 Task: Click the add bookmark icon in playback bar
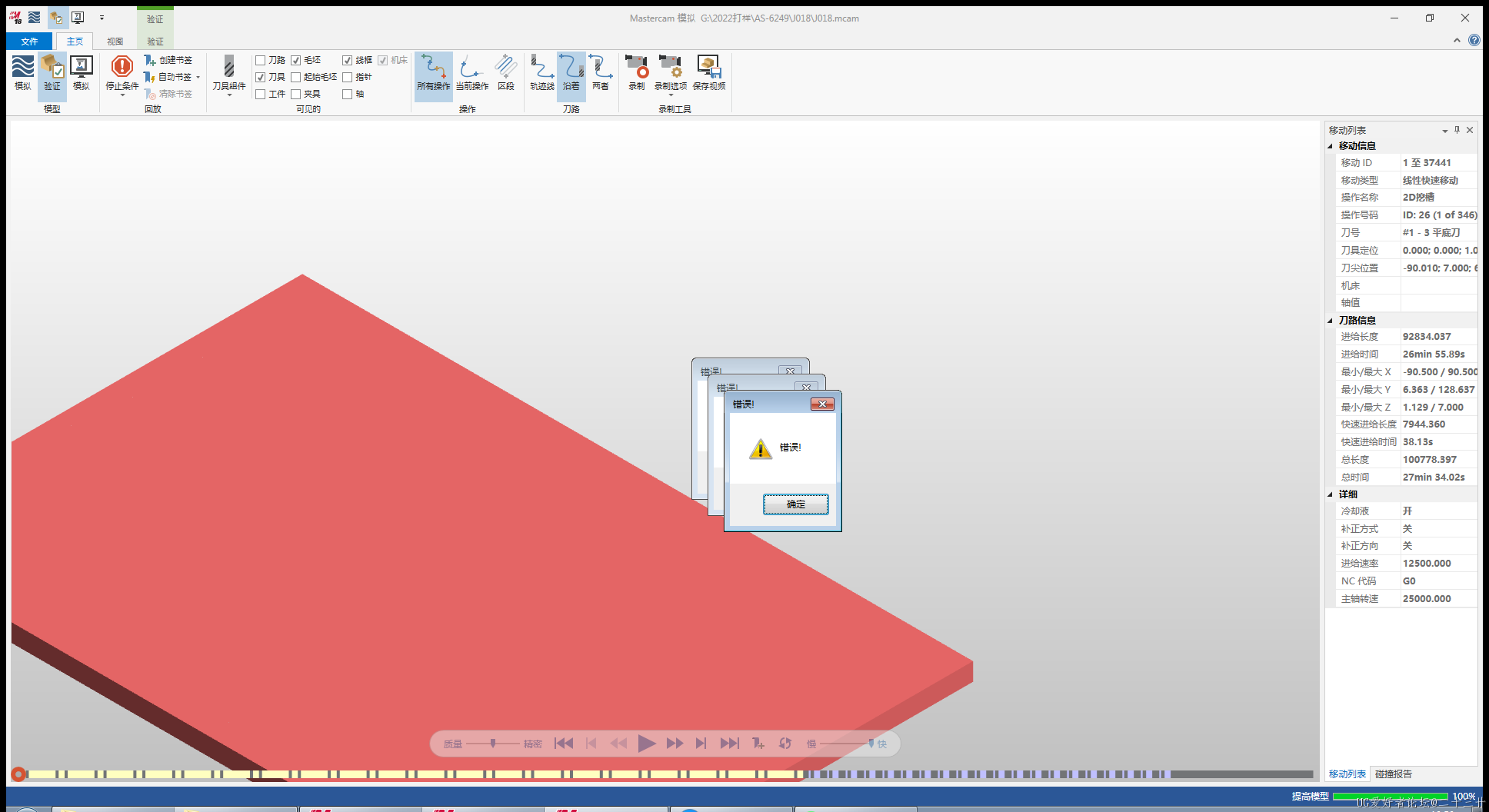758,743
